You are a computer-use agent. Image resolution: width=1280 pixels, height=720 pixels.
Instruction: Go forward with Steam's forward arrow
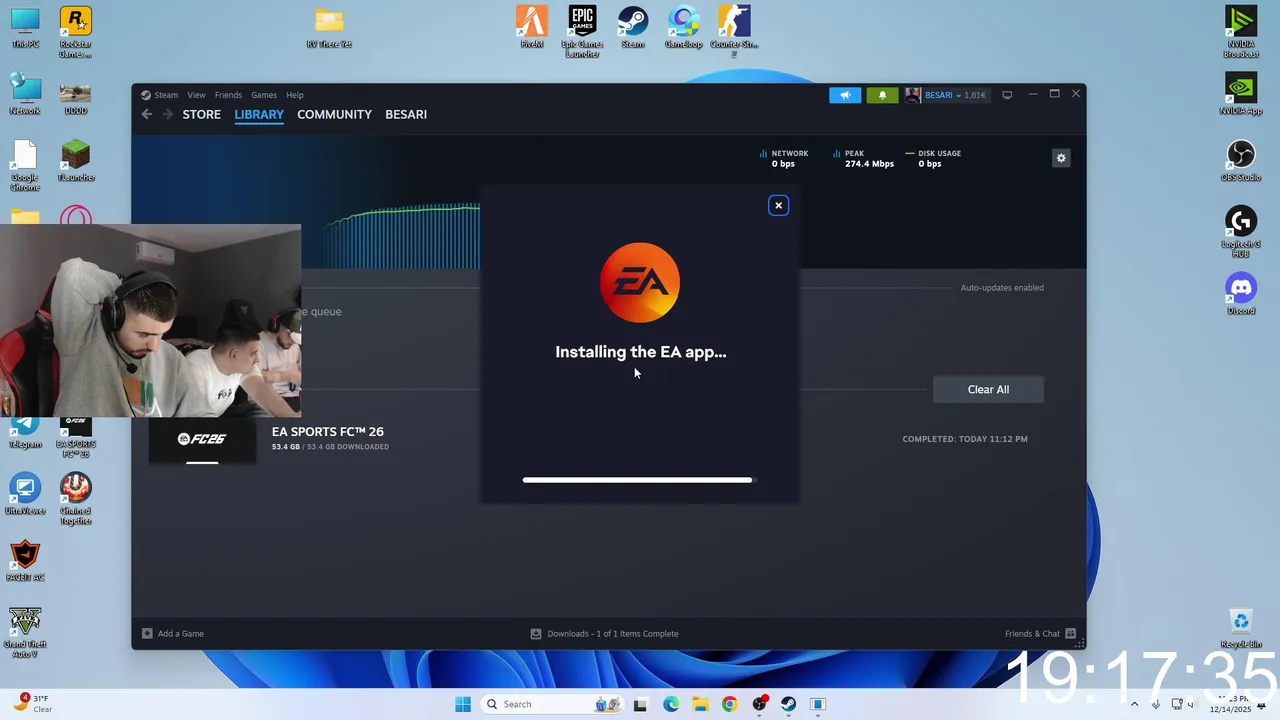pos(167,114)
